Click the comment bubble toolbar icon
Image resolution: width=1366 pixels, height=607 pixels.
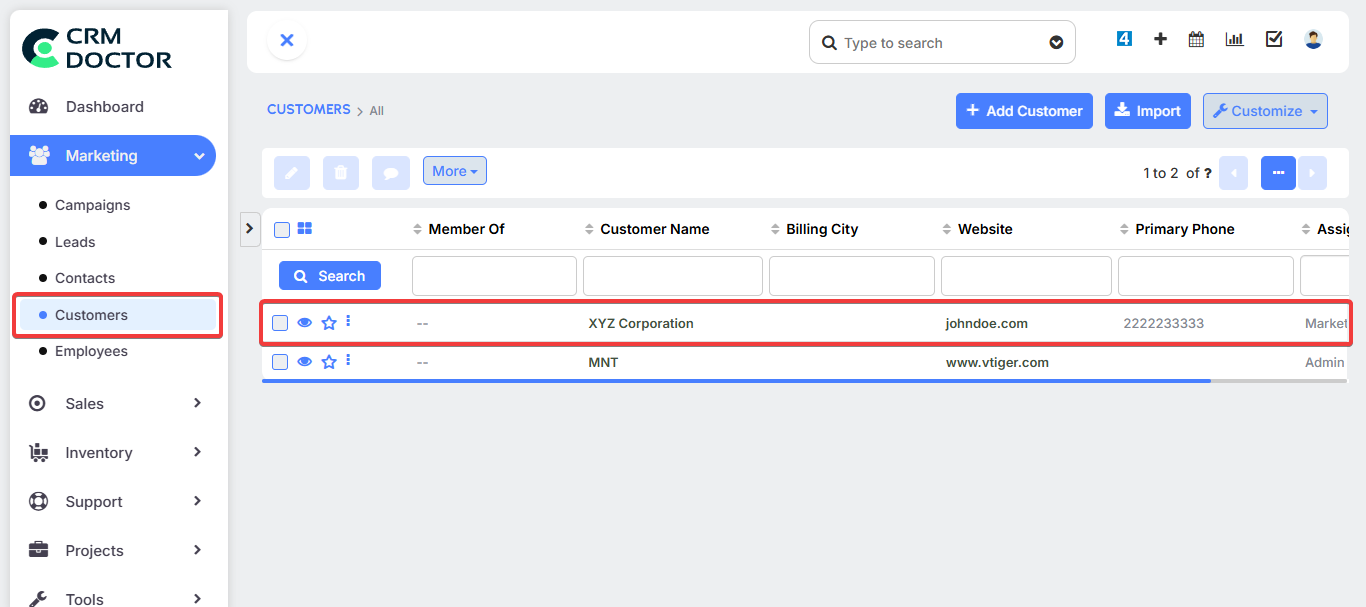(x=391, y=173)
